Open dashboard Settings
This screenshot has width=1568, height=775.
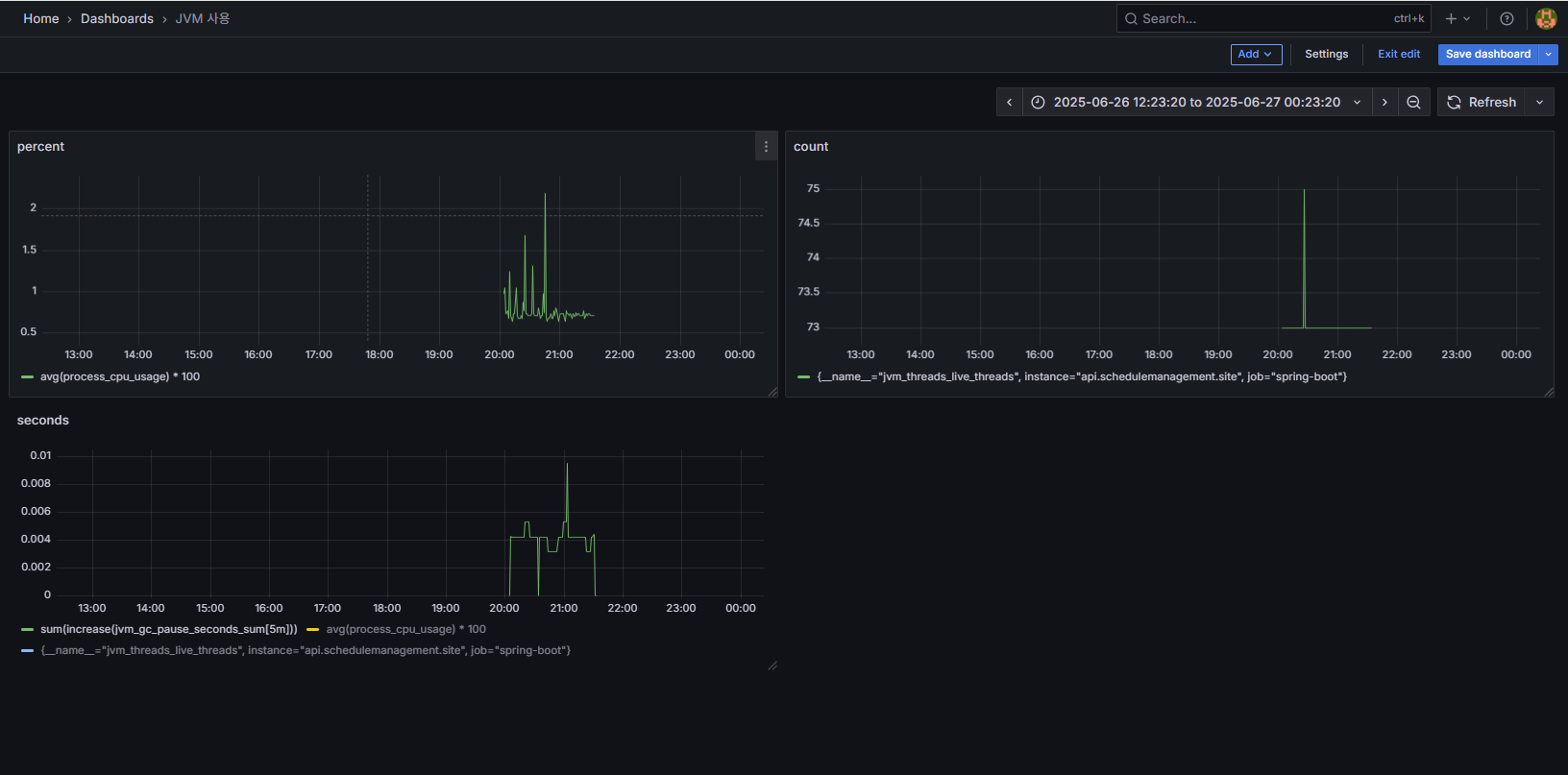coord(1326,54)
